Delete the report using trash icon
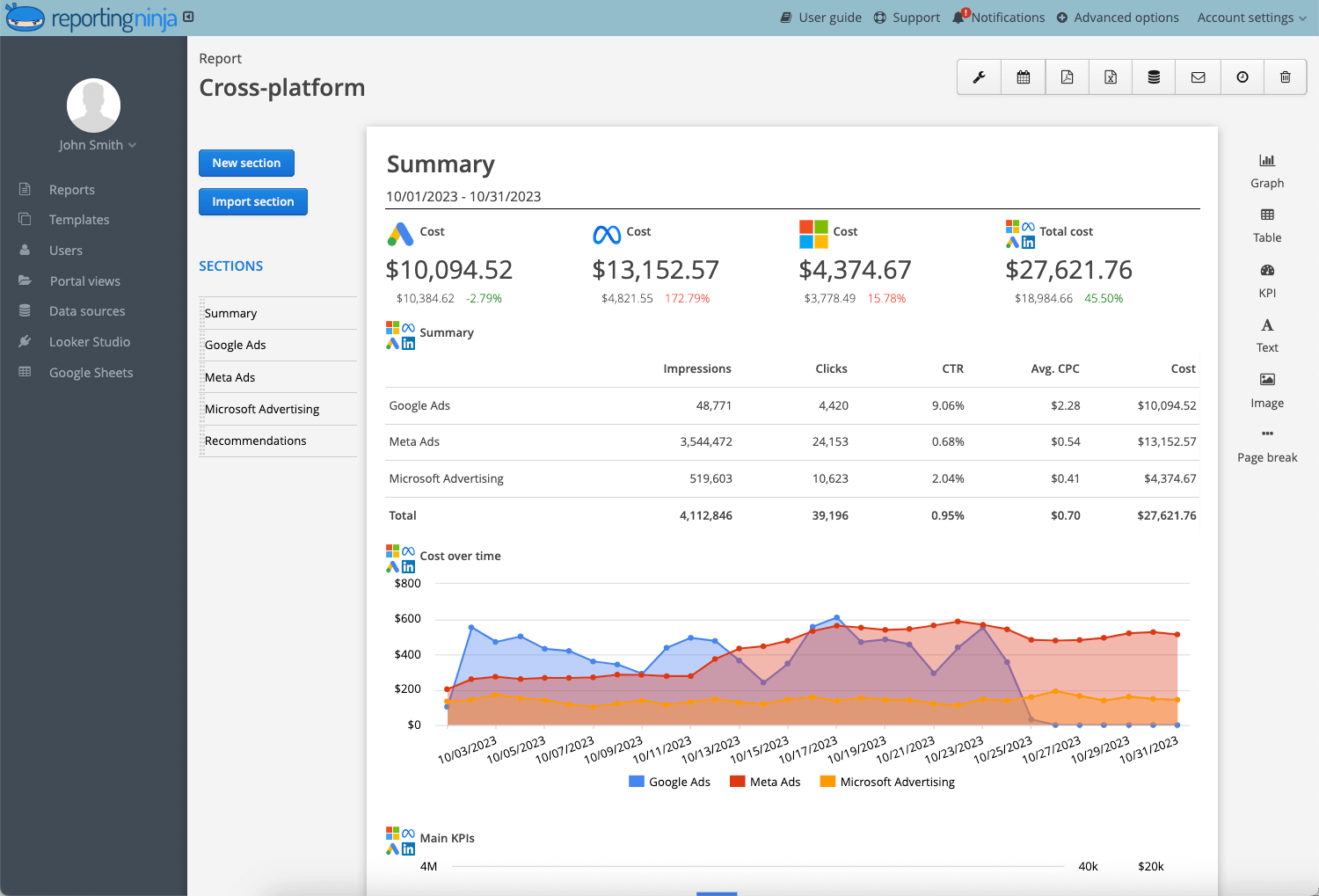The image size is (1319, 896). 1285,76
